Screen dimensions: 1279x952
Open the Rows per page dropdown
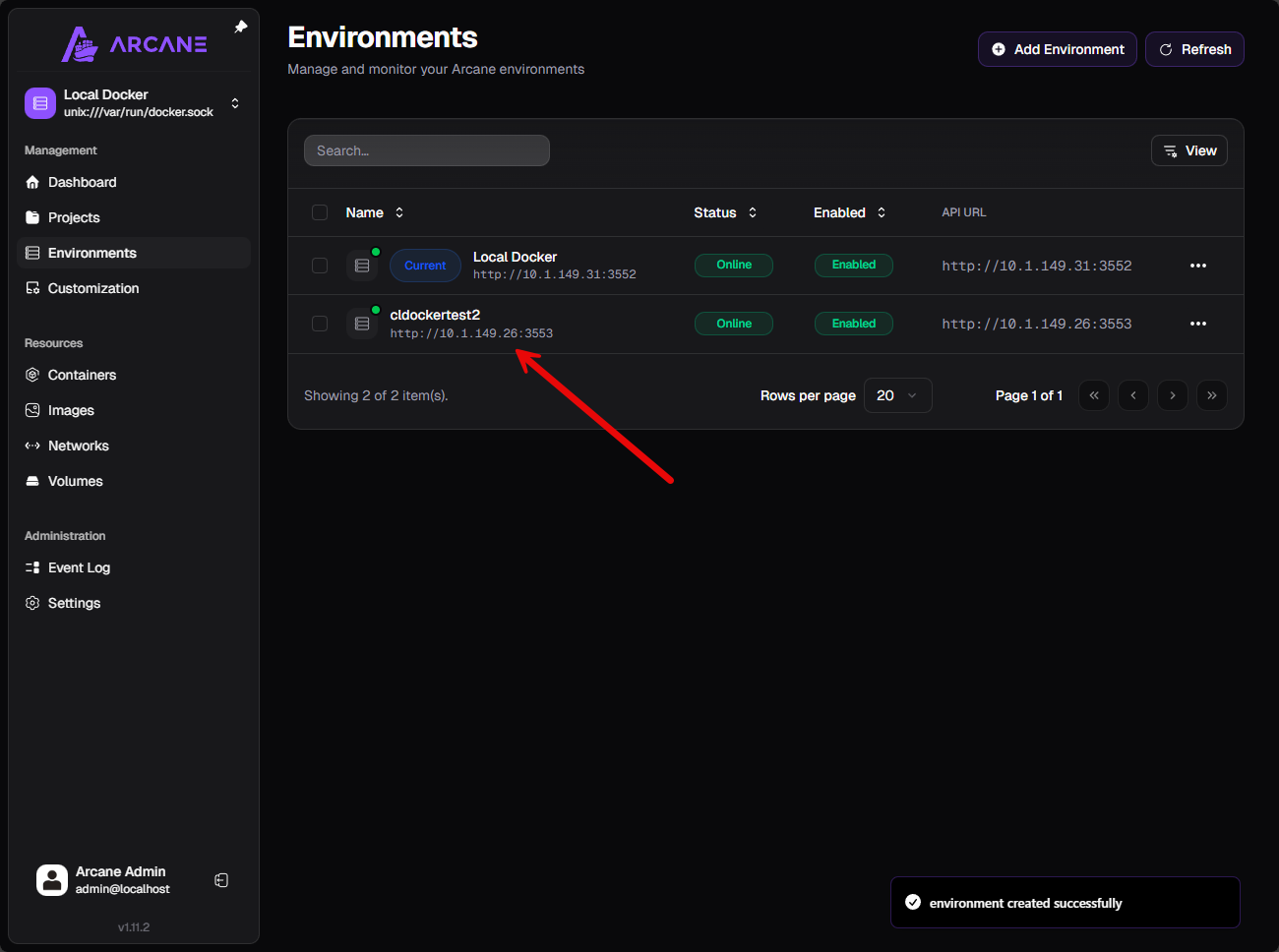[897, 395]
